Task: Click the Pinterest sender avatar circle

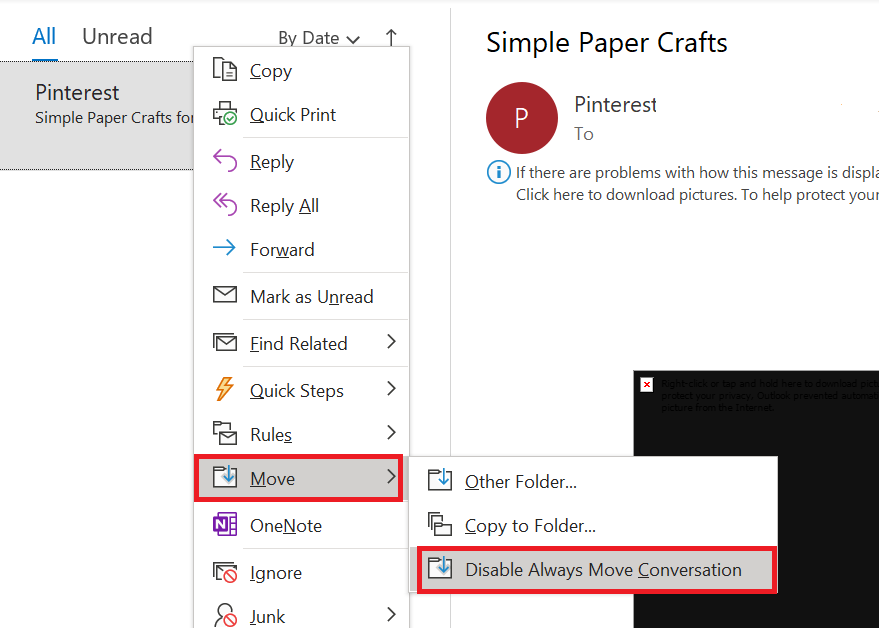Action: tap(522, 118)
